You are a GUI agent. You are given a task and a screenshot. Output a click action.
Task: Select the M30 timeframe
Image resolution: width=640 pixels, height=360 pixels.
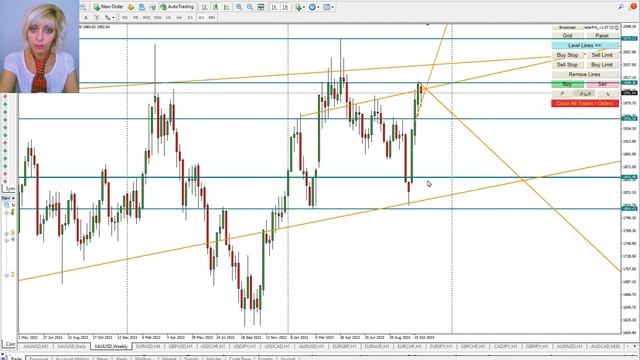(x=158, y=18)
